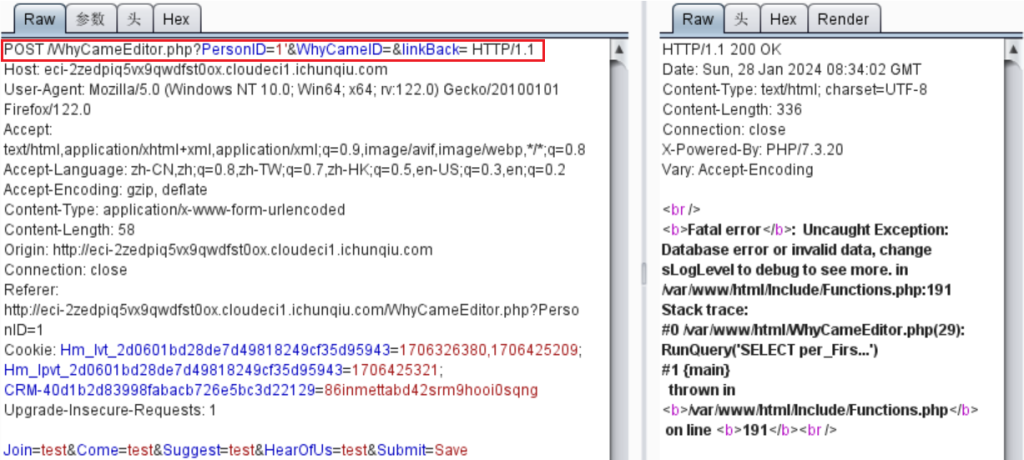Open the response Hex tab
The height and width of the screenshot is (460, 1024).
point(783,19)
